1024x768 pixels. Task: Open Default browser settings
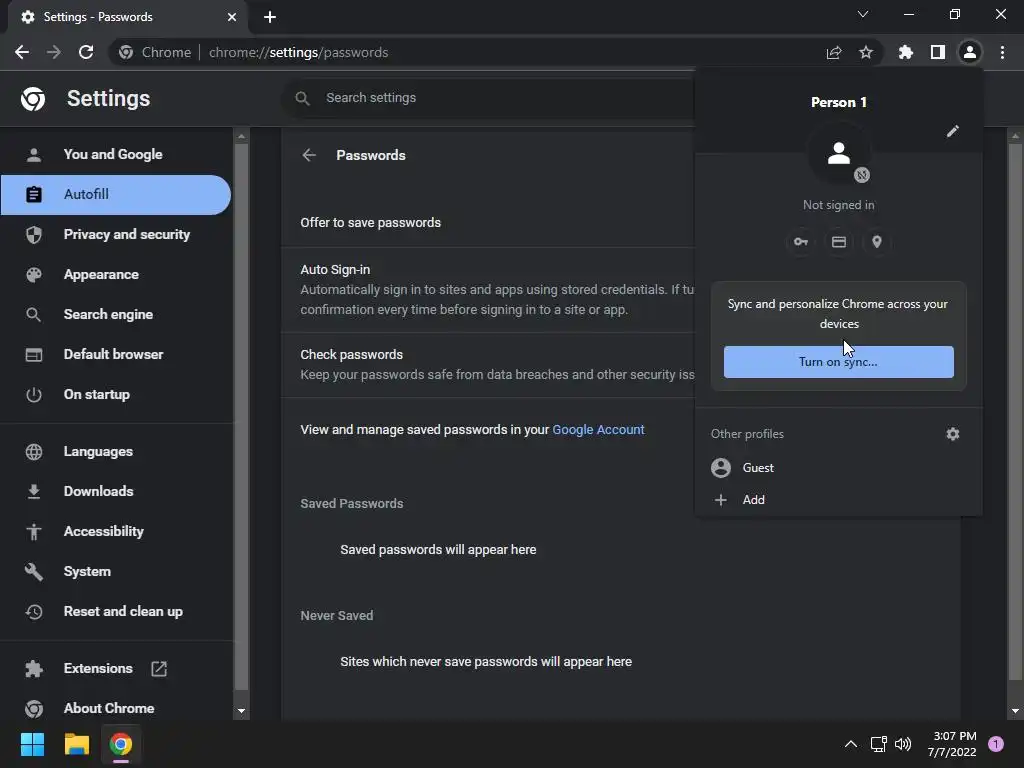click(x=116, y=355)
